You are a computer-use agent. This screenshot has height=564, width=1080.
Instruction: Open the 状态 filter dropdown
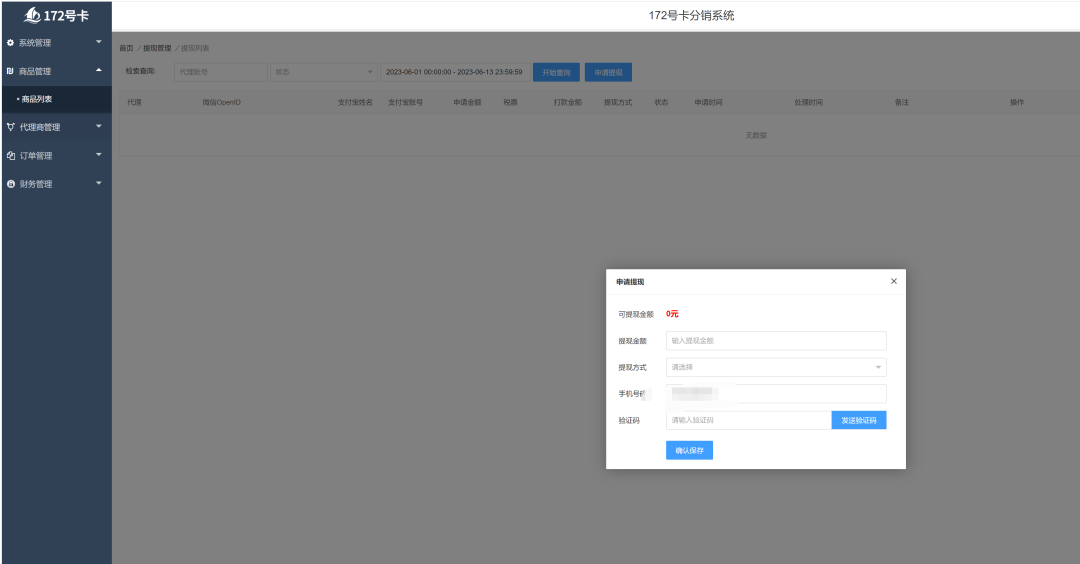323,72
